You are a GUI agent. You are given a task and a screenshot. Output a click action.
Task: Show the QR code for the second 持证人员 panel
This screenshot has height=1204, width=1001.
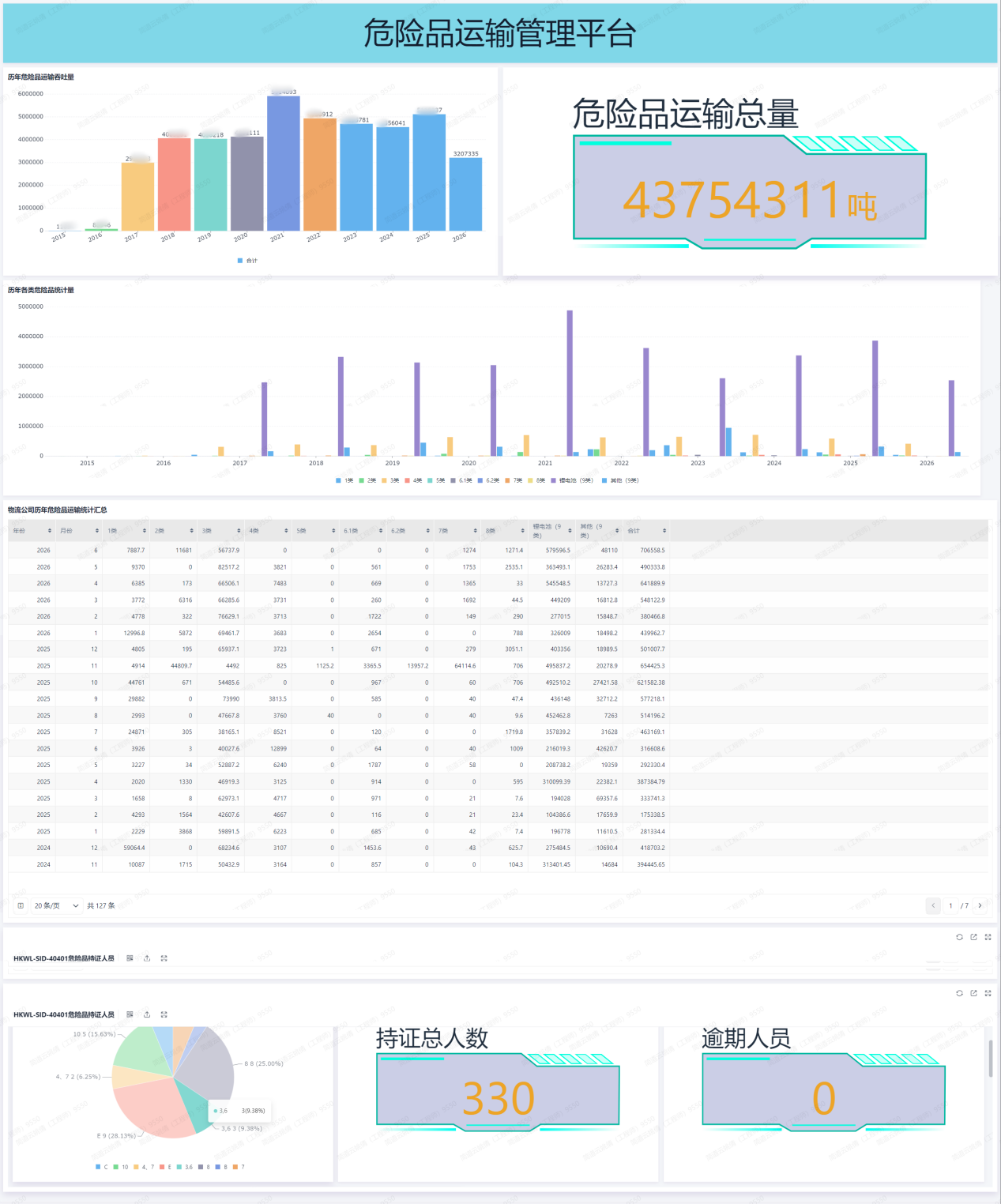point(130,1014)
